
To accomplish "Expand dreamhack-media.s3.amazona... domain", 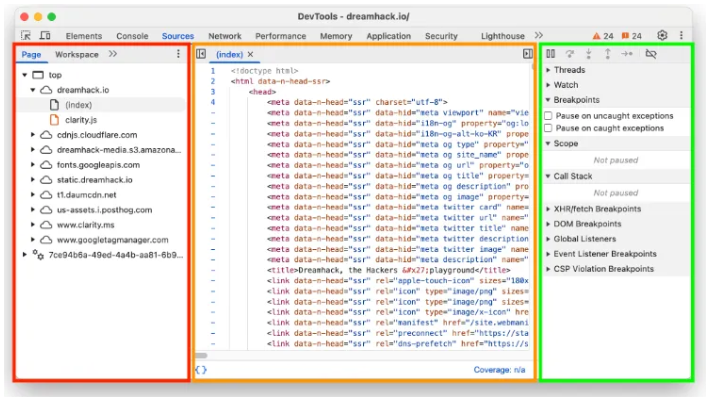I will pos(33,150).
